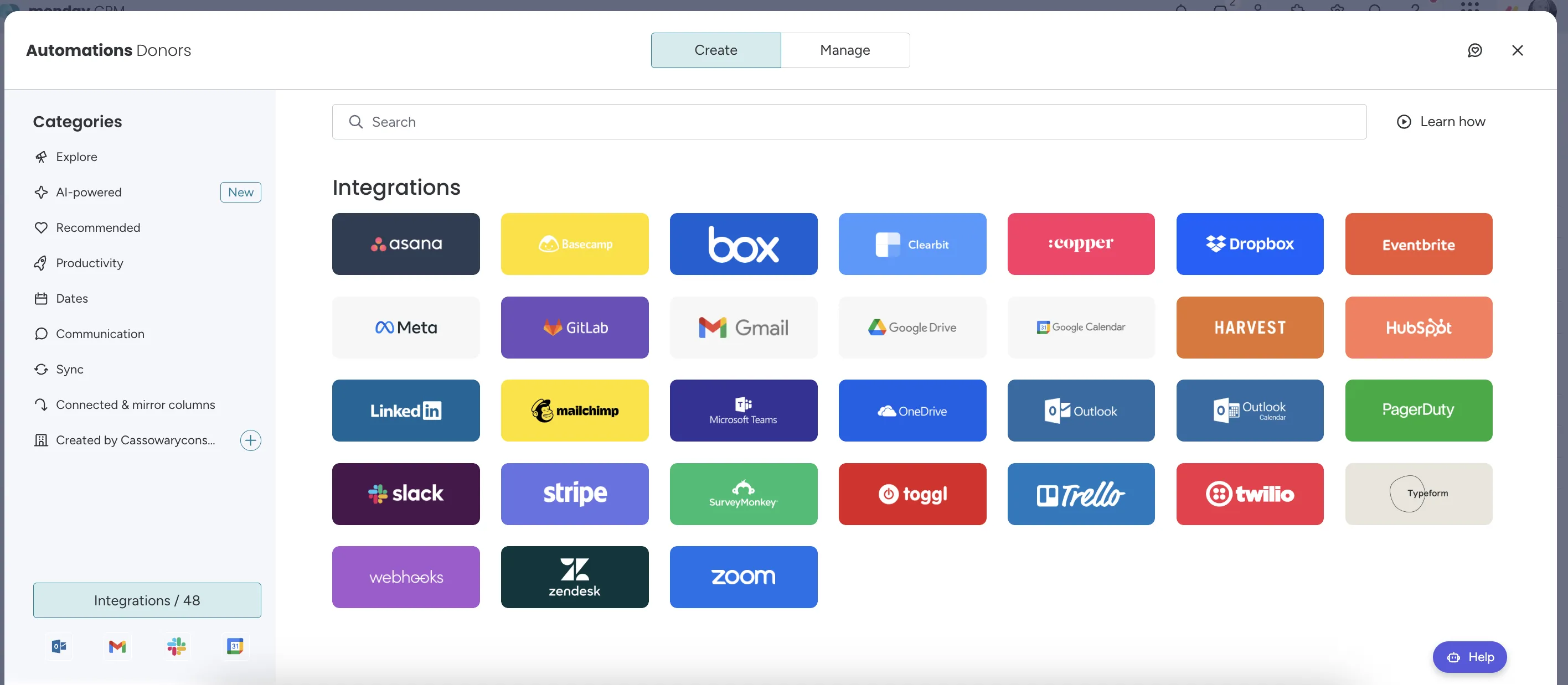
Task: Open the Toggl integration tile
Action: coord(912,494)
